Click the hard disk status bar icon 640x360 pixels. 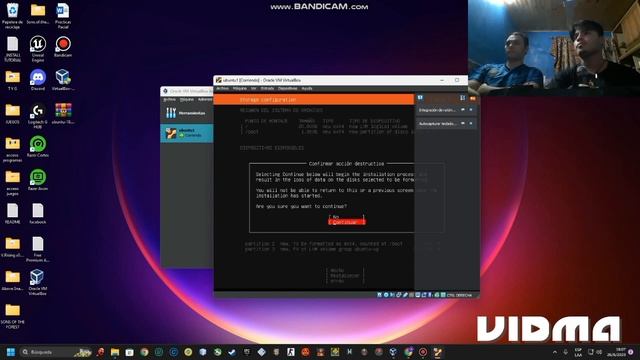point(380,295)
